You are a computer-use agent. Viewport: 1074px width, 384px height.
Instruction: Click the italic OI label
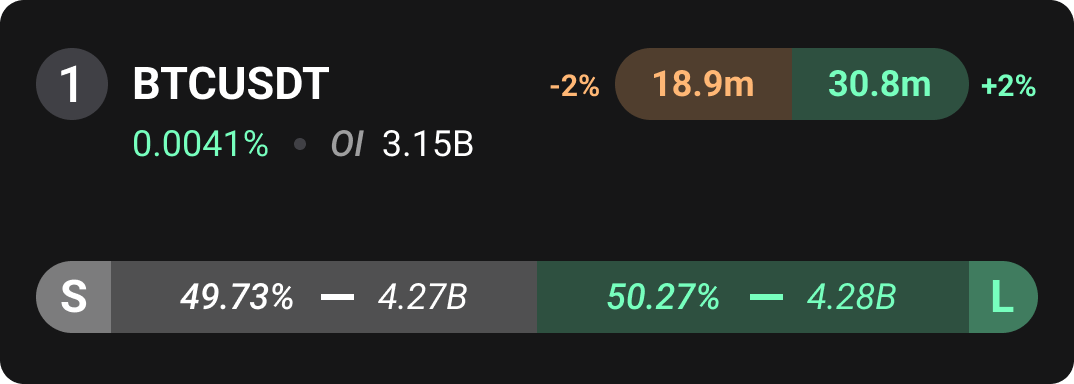click(x=347, y=144)
